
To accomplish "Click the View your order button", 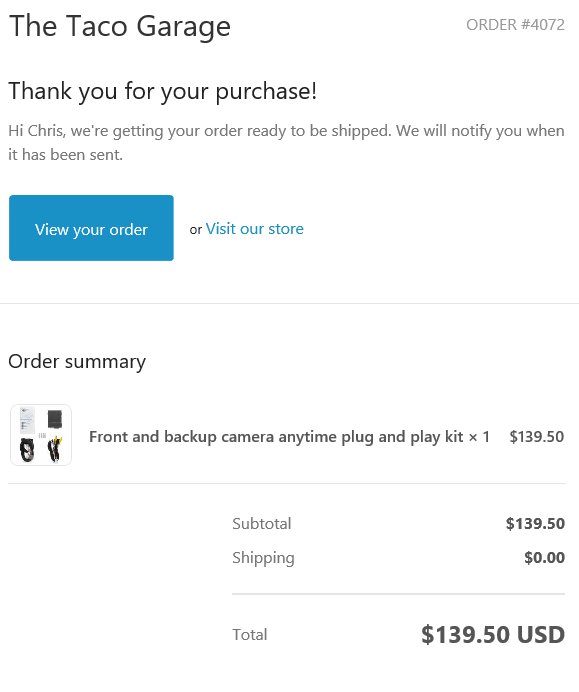I will coord(91,228).
